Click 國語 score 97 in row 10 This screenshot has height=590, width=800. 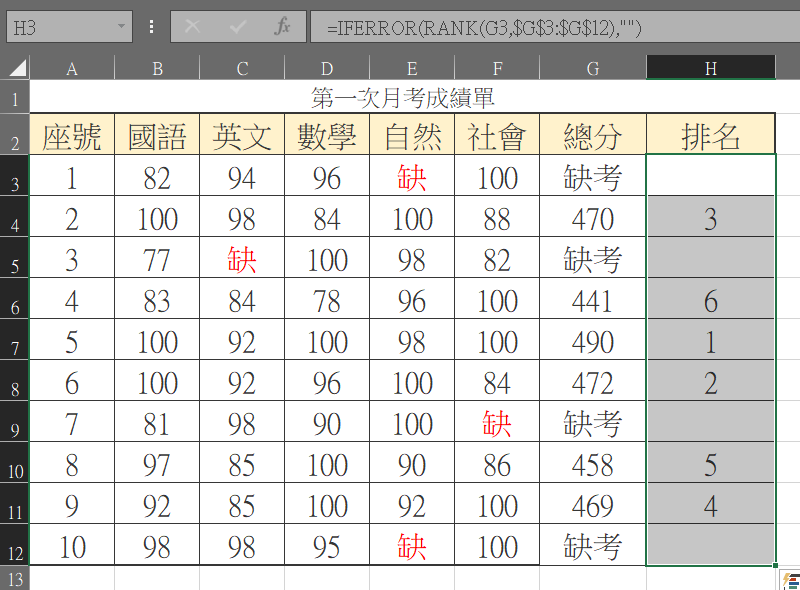pyautogui.click(x=157, y=462)
